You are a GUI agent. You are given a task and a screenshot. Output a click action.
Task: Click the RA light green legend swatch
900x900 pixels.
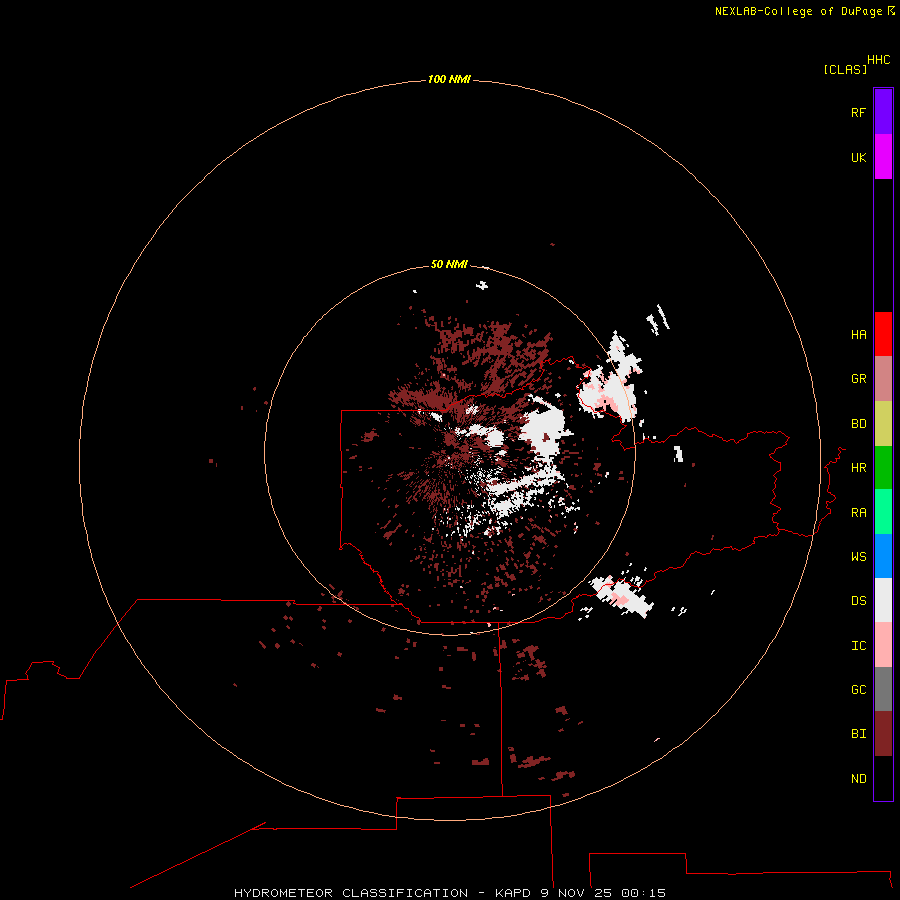click(883, 512)
